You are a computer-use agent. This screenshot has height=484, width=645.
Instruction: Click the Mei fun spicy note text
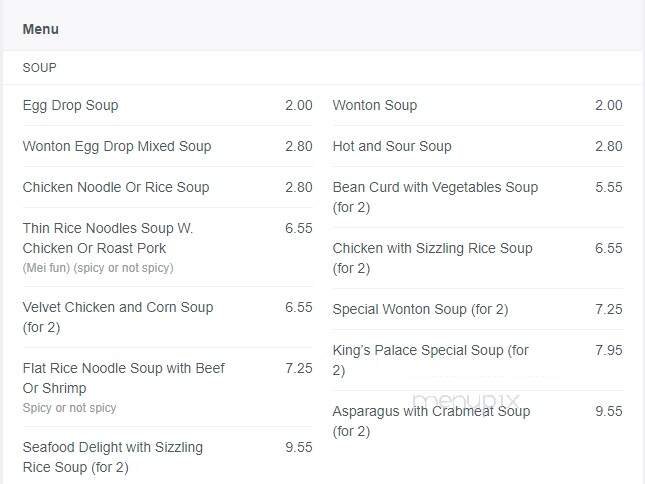[x=98, y=268]
